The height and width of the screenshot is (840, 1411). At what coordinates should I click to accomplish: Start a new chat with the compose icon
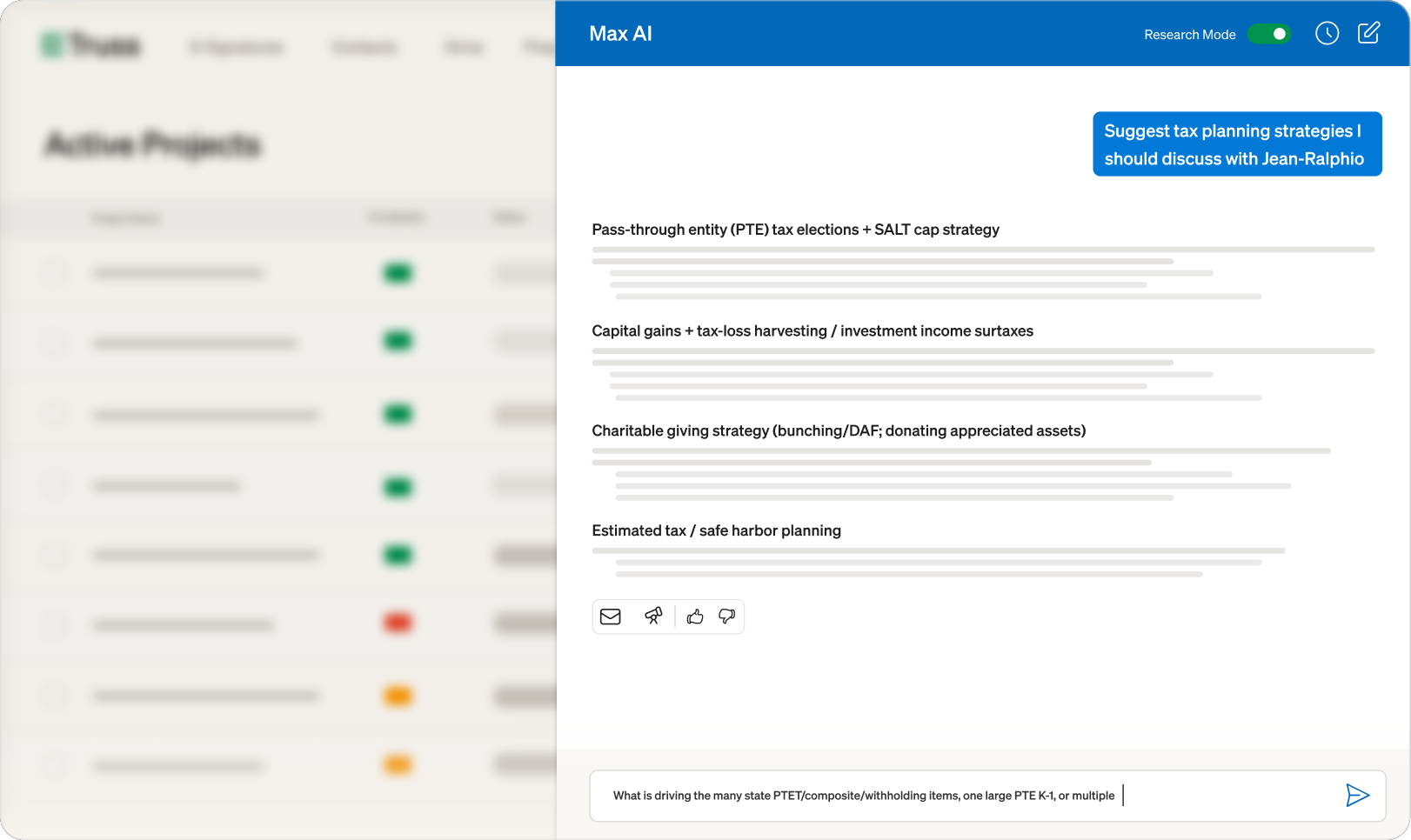pos(1368,33)
